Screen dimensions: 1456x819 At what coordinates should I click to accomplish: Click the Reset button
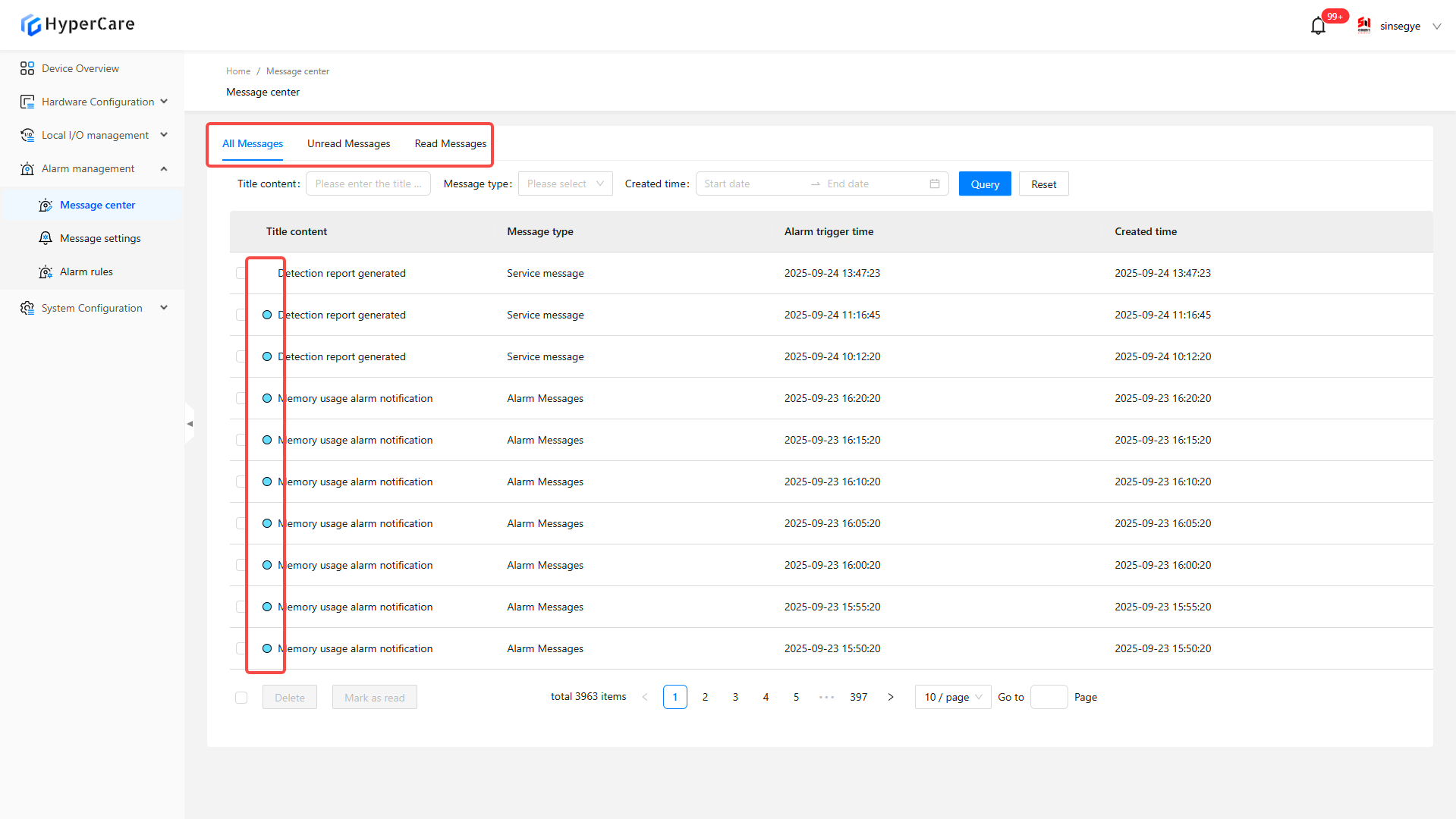point(1043,184)
